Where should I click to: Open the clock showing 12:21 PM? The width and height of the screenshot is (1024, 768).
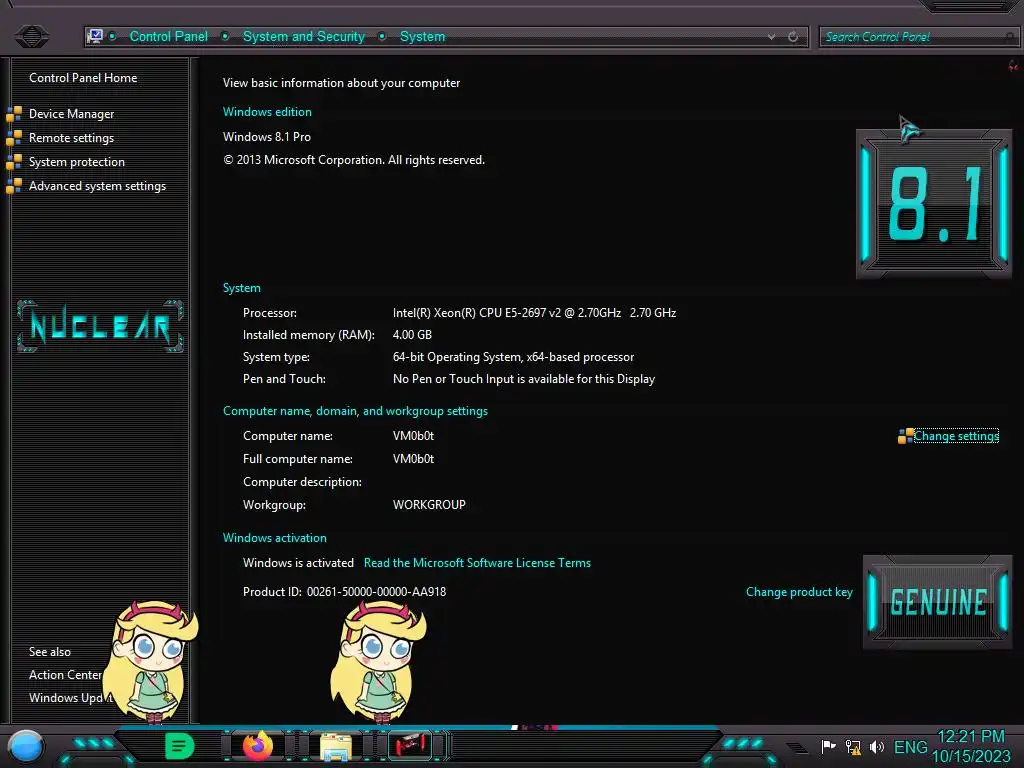[x=971, y=746]
